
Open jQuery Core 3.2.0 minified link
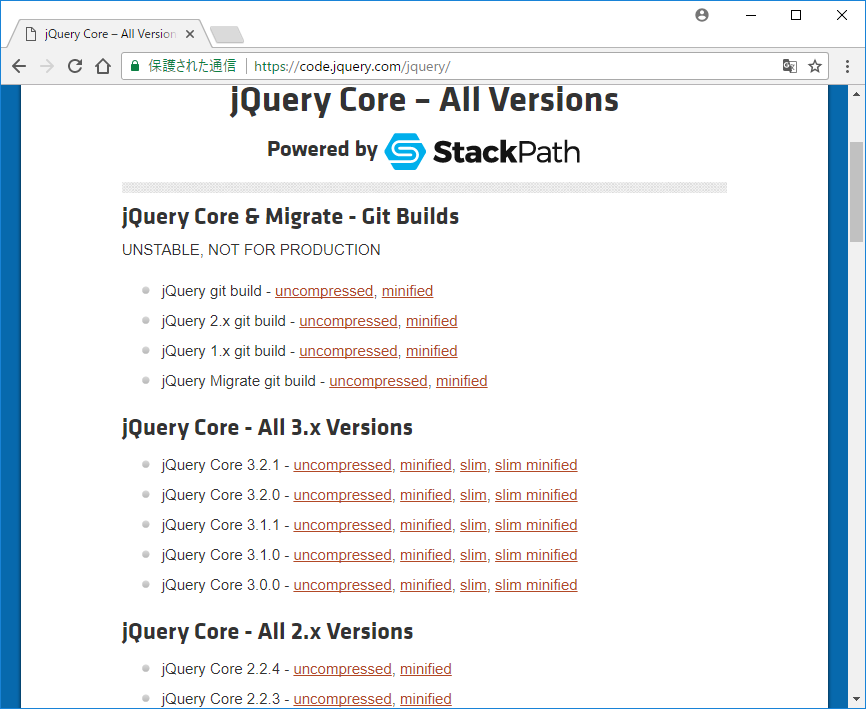point(426,495)
